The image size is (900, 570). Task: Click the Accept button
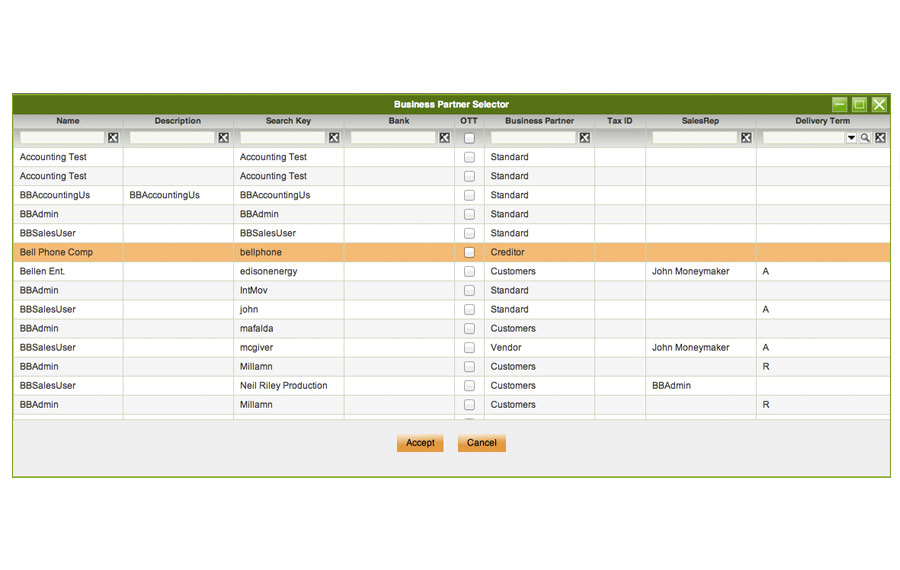pos(420,443)
